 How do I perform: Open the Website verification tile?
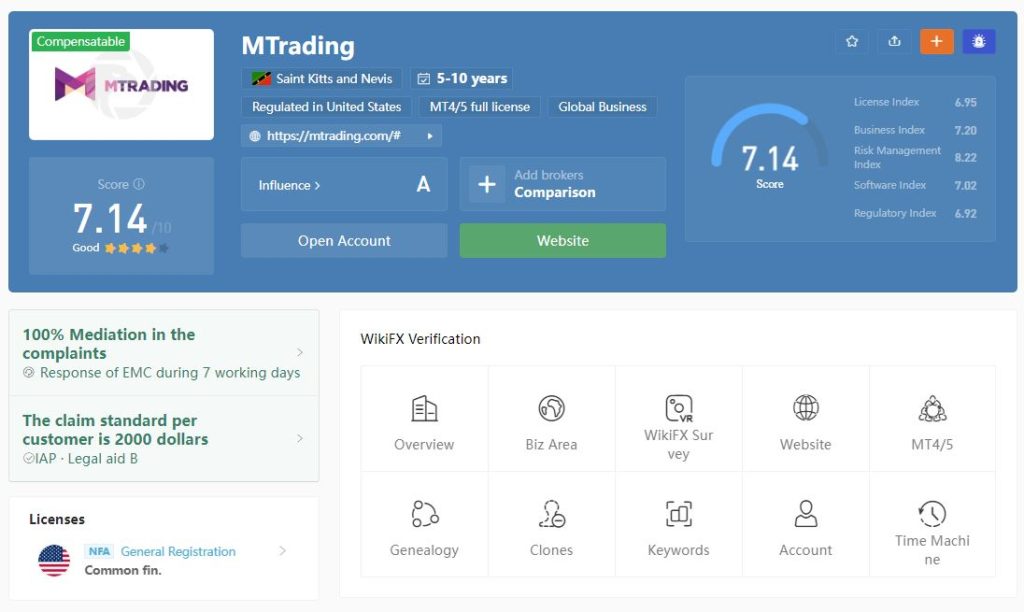coord(805,419)
